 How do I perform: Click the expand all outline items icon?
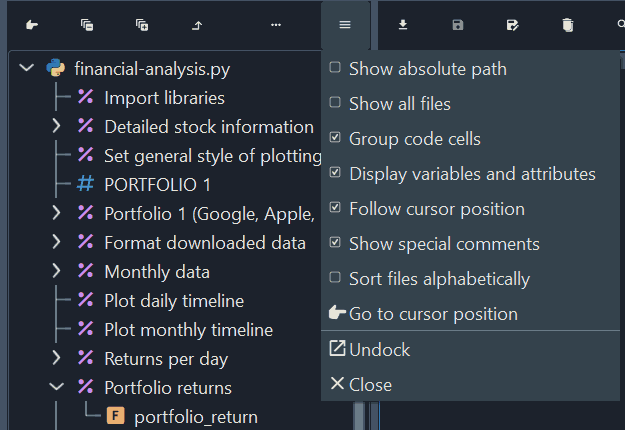[x=142, y=25]
